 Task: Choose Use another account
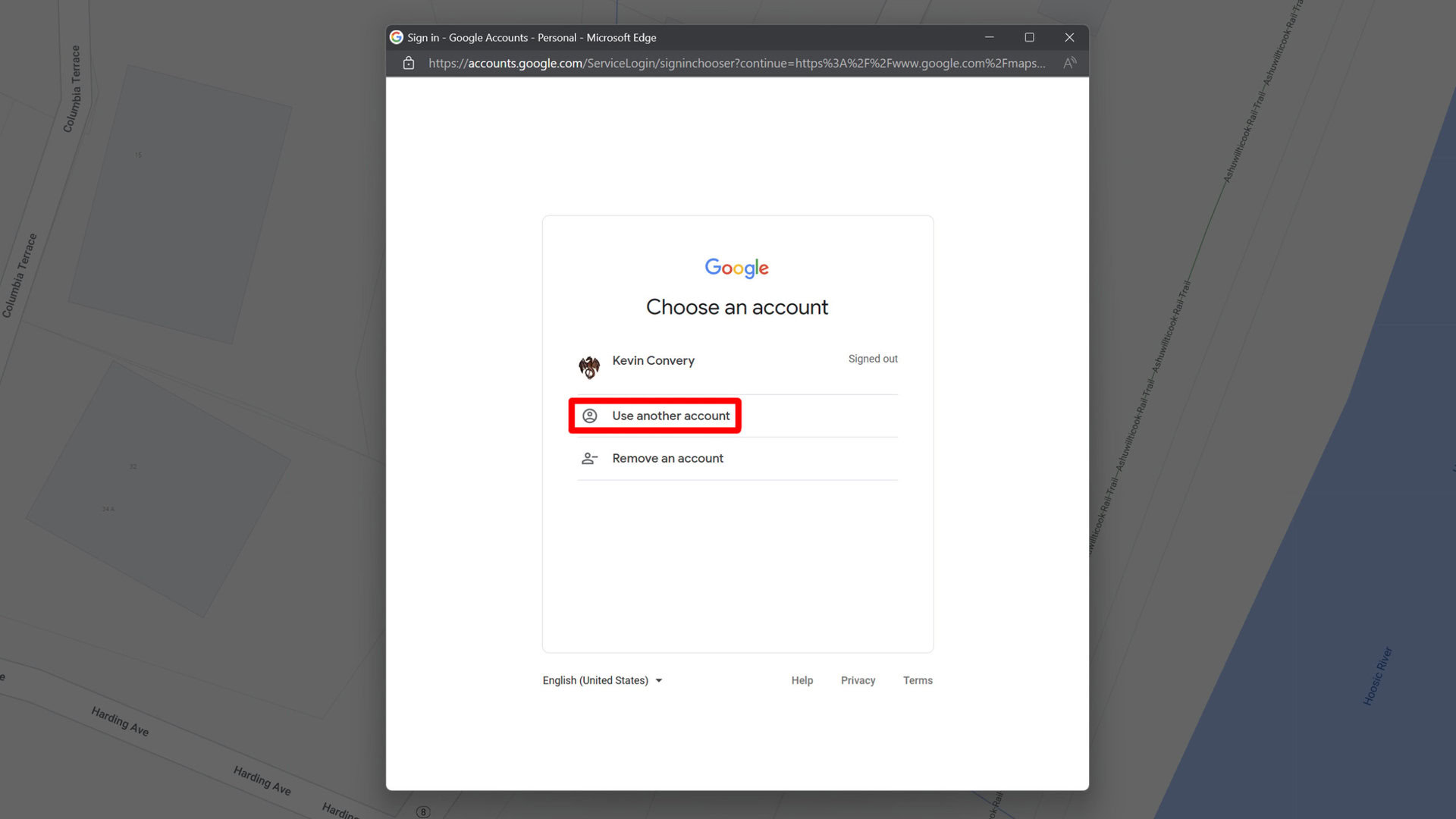point(670,416)
